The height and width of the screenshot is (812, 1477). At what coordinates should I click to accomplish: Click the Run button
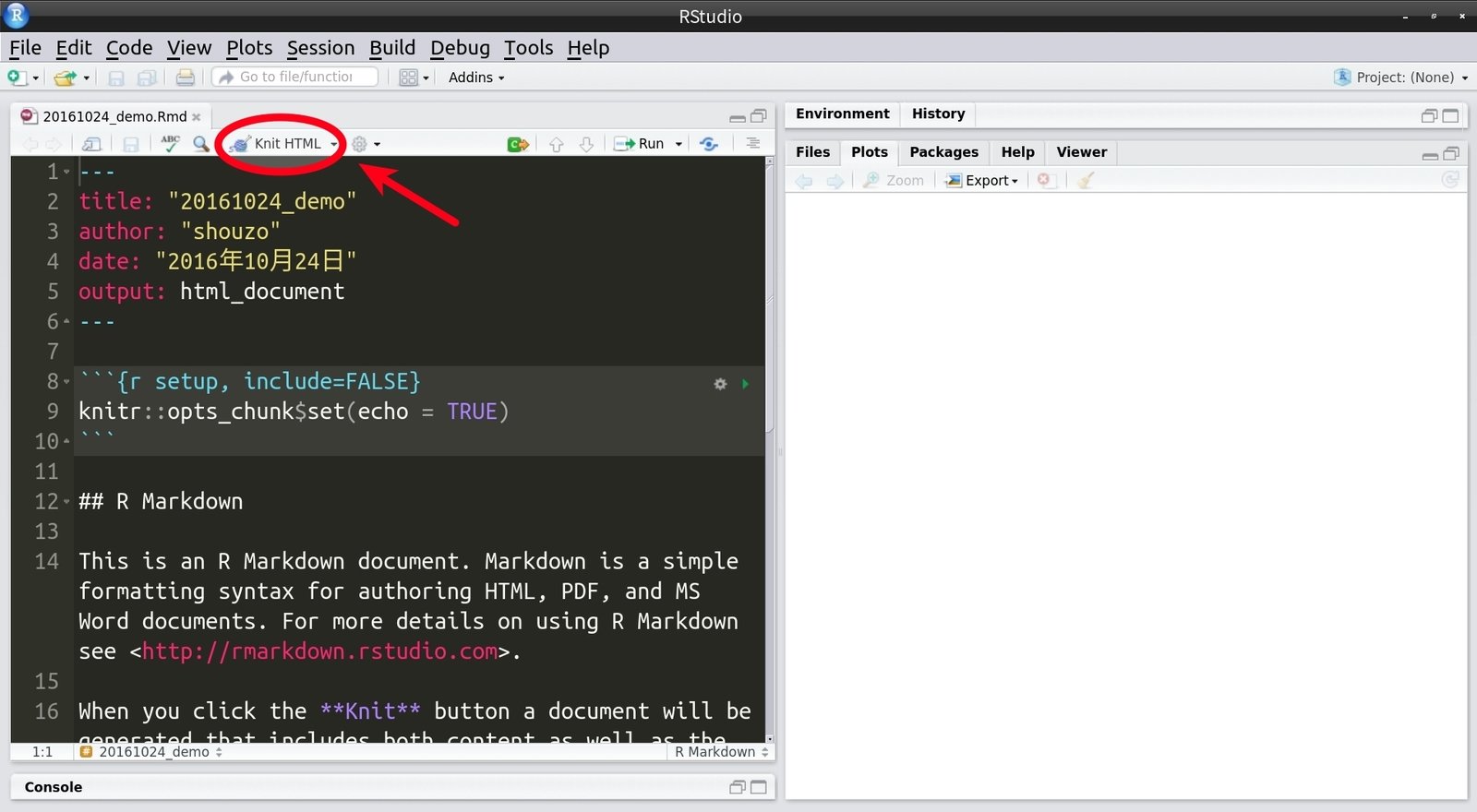[640, 144]
